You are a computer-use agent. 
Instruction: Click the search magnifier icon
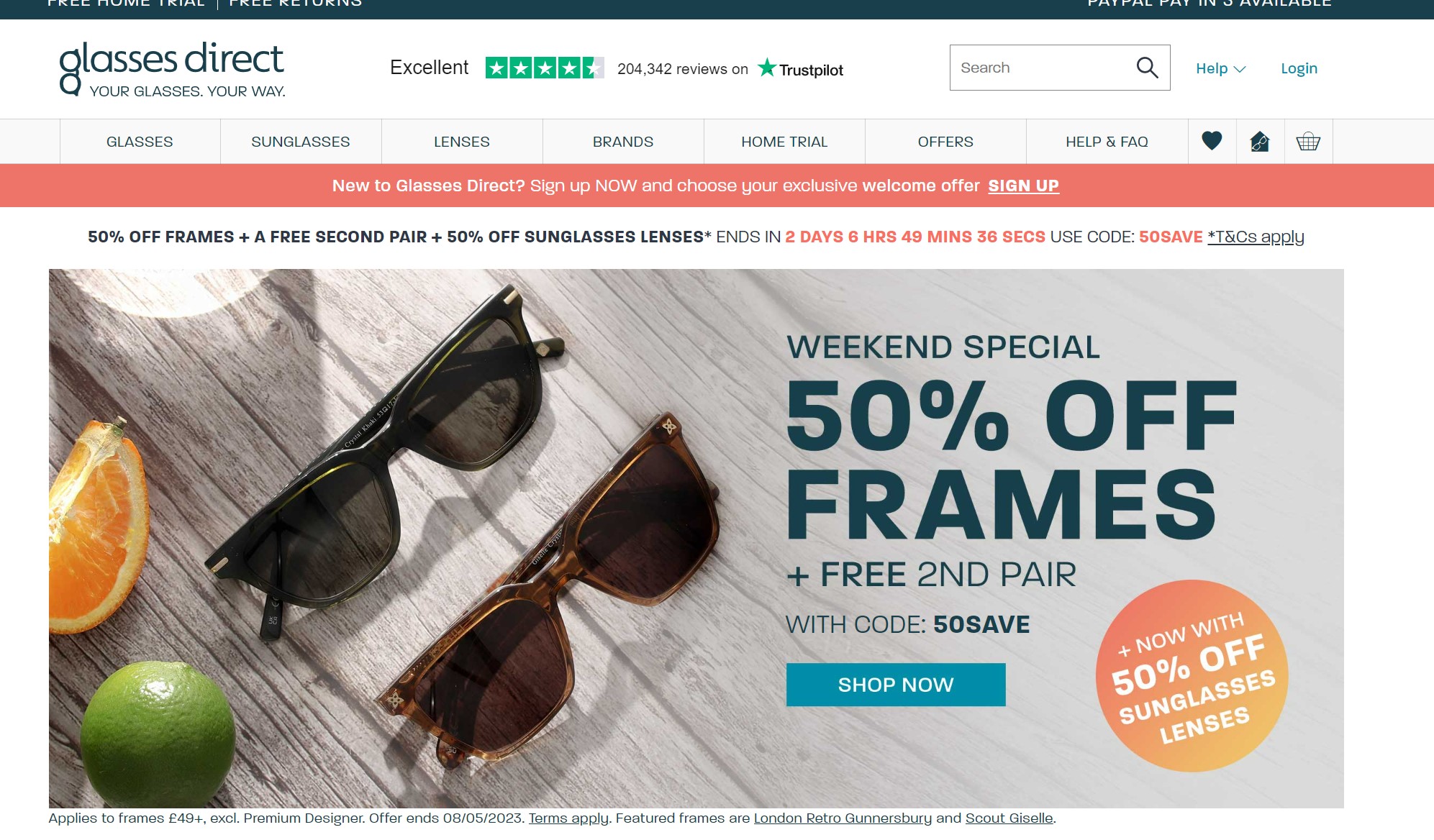1147,68
